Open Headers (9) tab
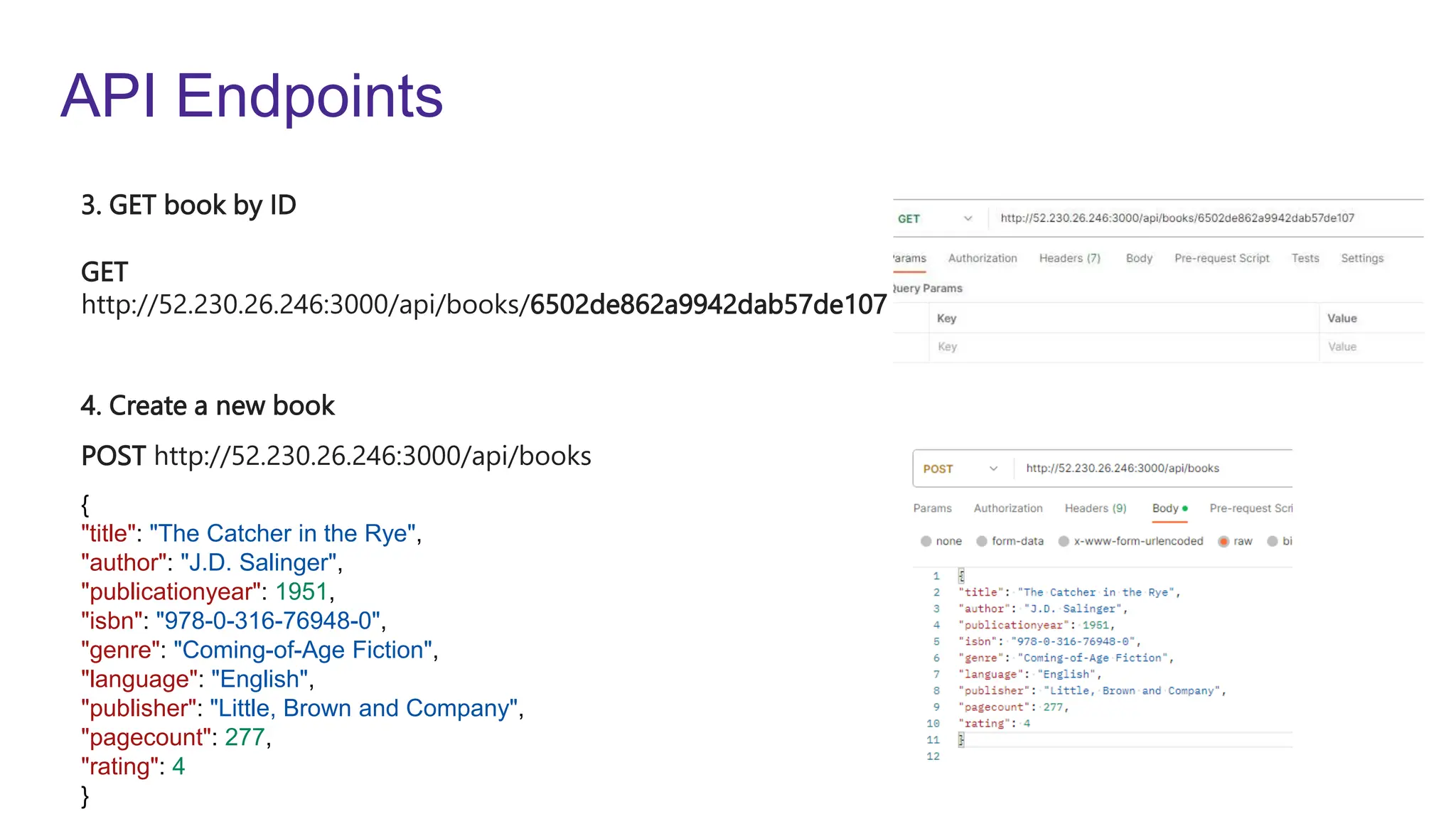 point(1095,508)
